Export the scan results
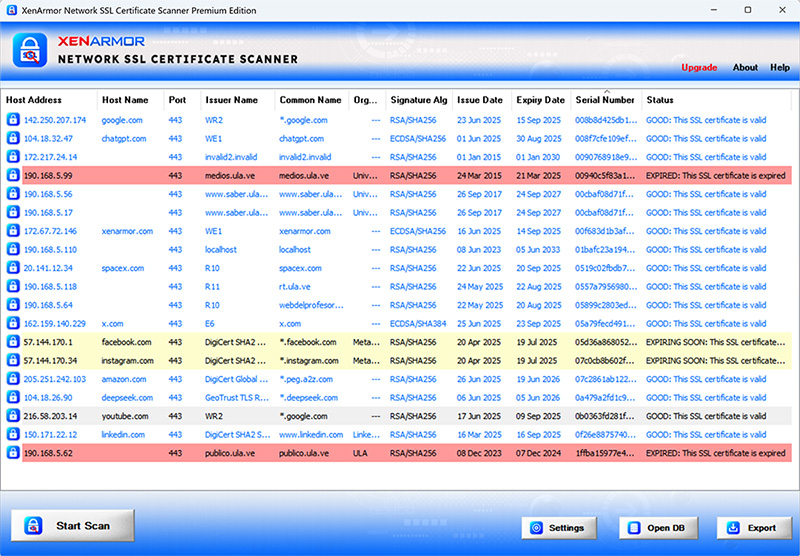Screen dimensions: 800x556 [x=754, y=528]
